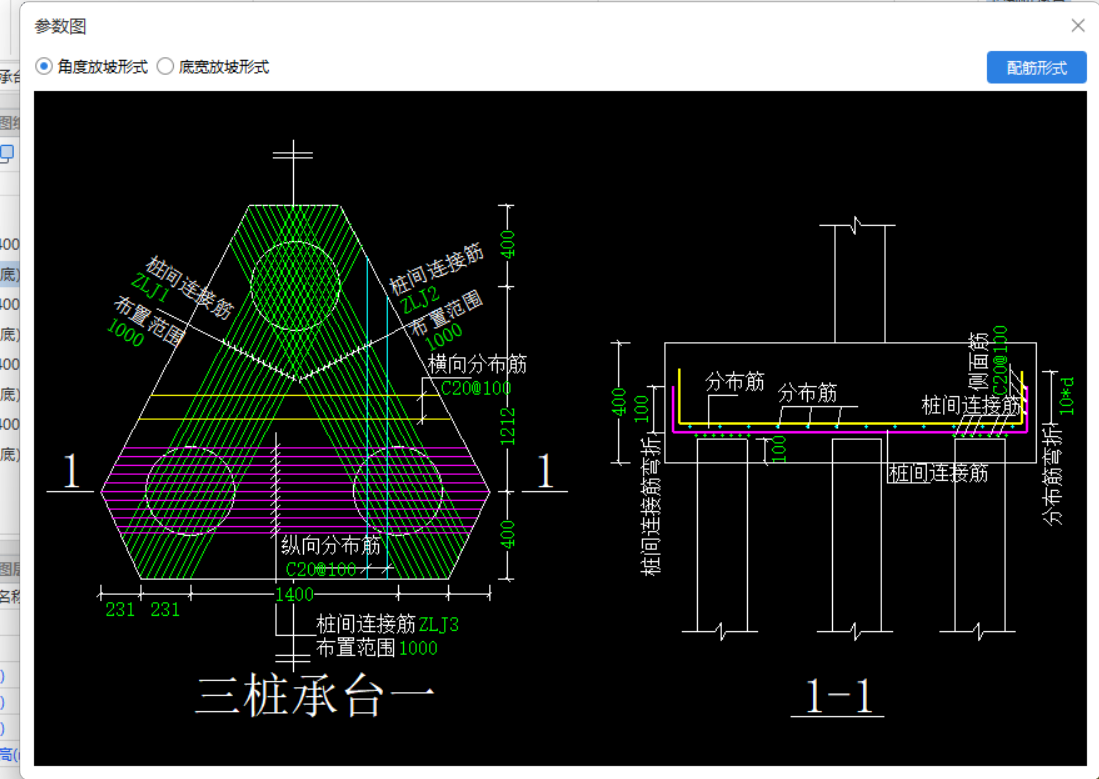Viewport: 1099px width, 779px height.
Task: Click the 400 dimension above 1212
Action: pos(507,244)
